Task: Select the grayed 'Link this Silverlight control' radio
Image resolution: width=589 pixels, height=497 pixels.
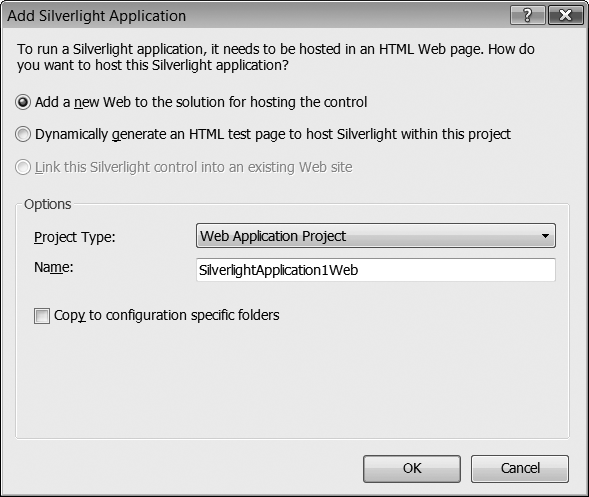Action: pyautogui.click(x=23, y=167)
